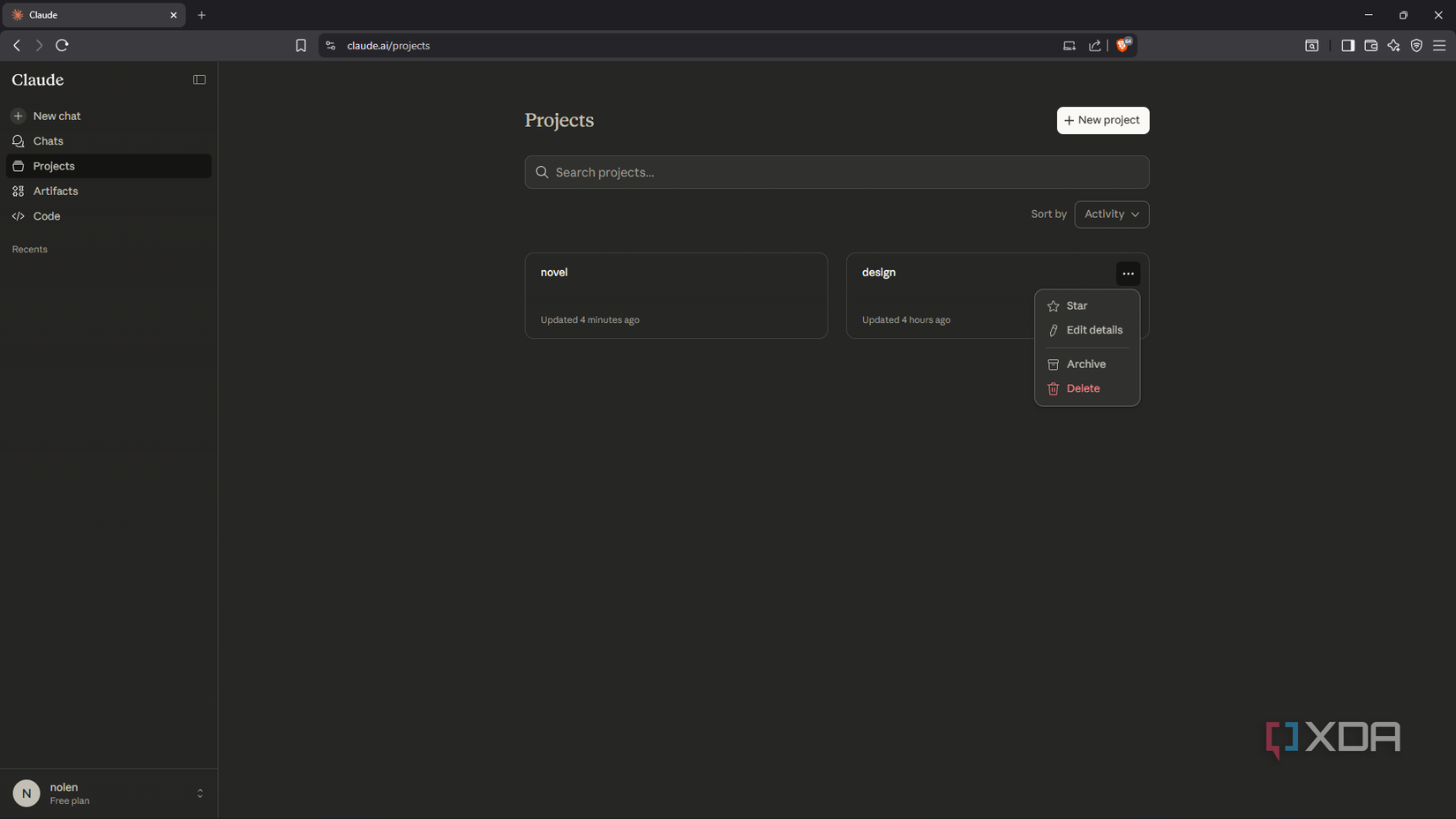The width and height of the screenshot is (1456, 819).
Task: Open the Brave Shields lion icon
Action: 1123,45
